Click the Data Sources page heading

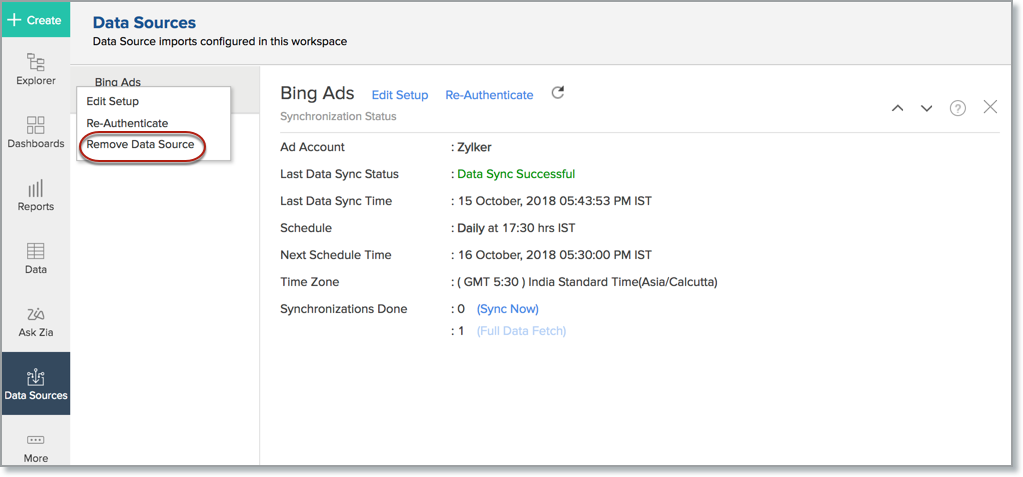144,23
